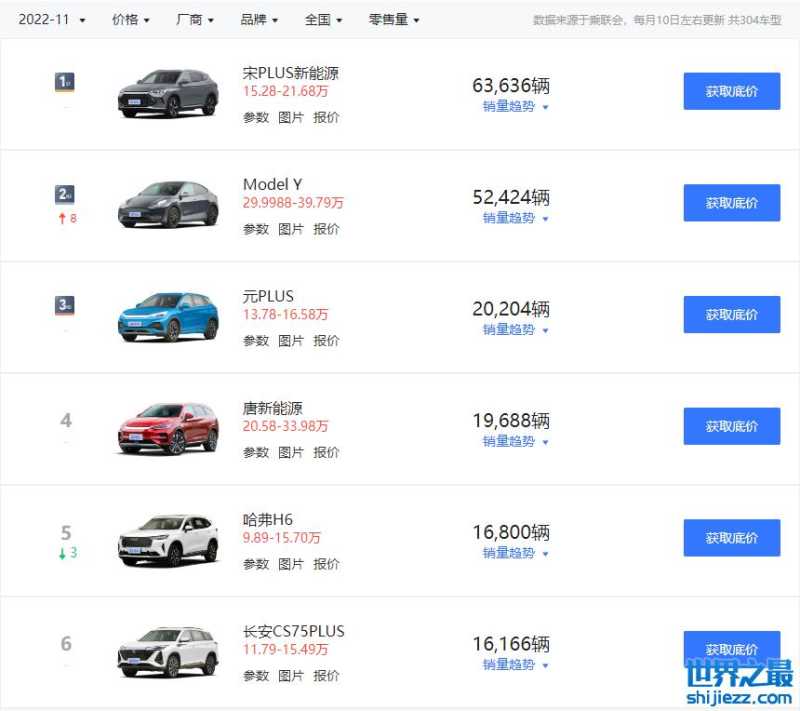Open 报价 link for 长安CS75PLUS
Viewport: 800px width, 711px height.
pos(326,676)
